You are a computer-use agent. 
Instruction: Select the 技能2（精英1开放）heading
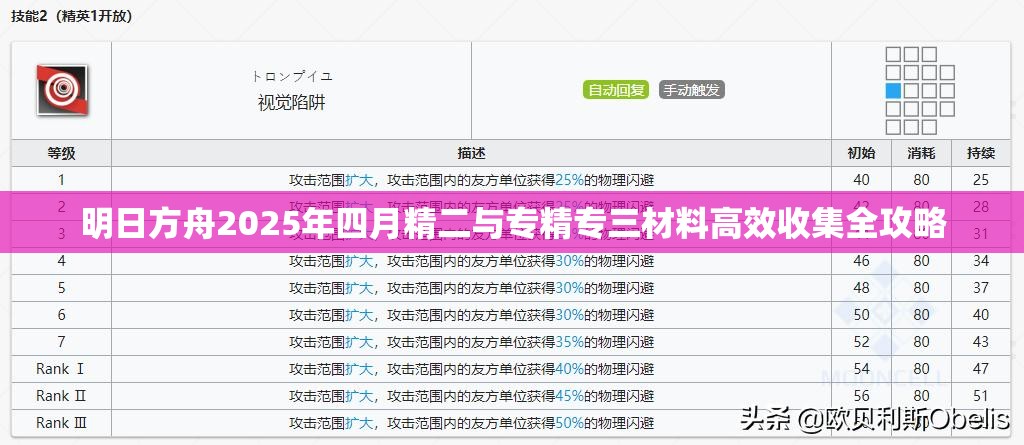72,16
